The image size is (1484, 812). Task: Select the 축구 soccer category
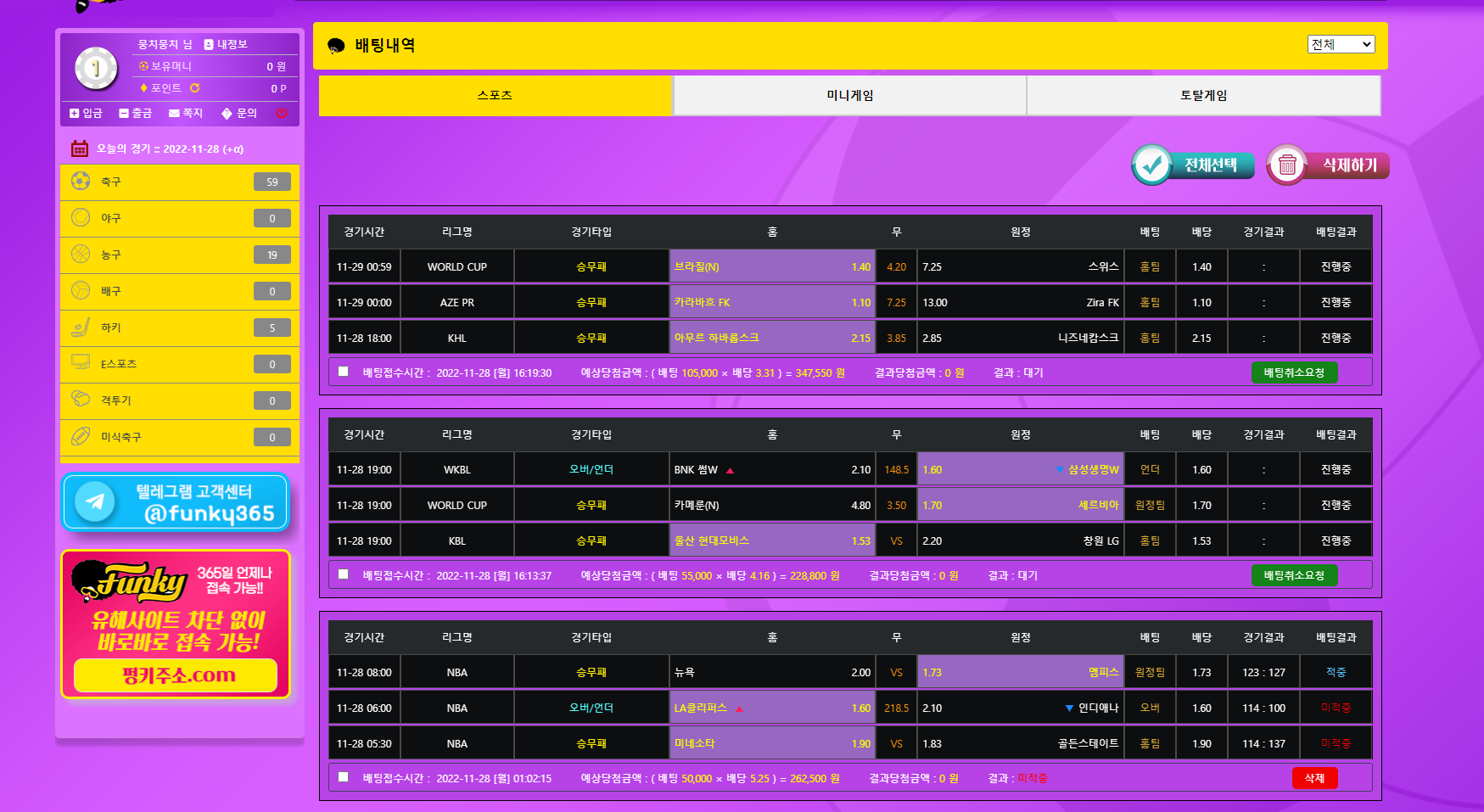point(180,182)
